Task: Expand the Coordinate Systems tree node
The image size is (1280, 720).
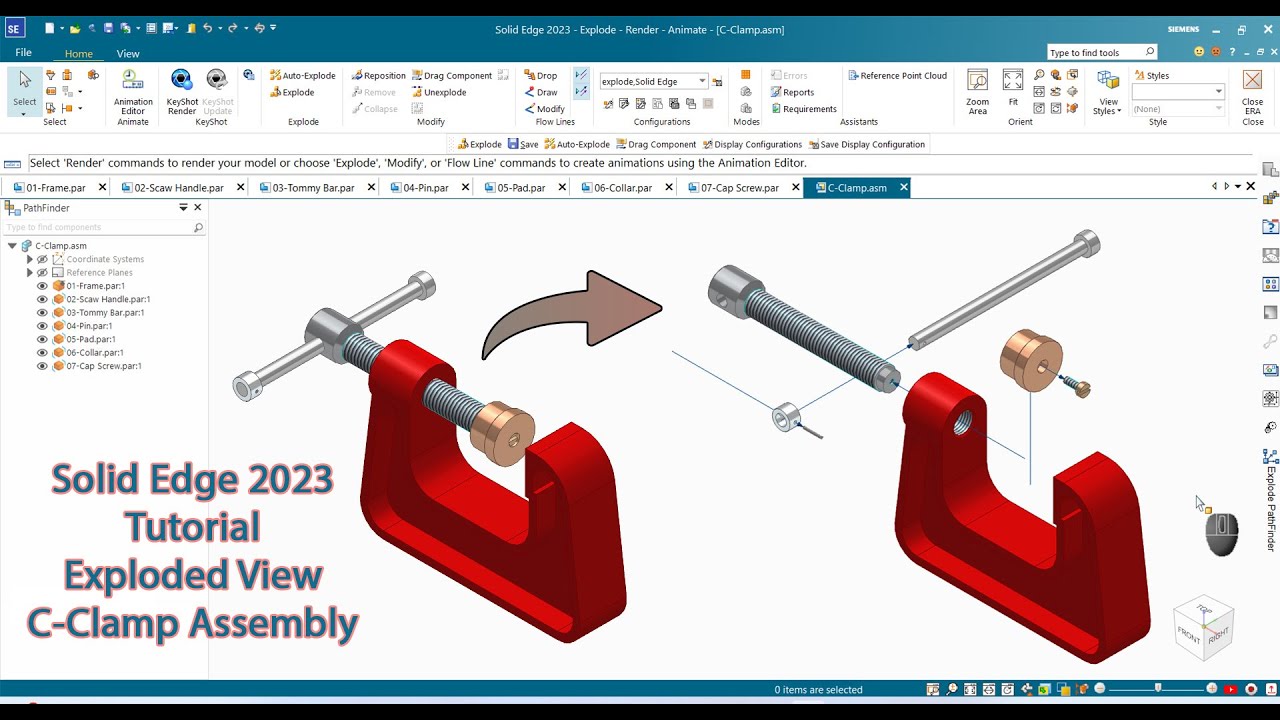Action: pos(30,259)
